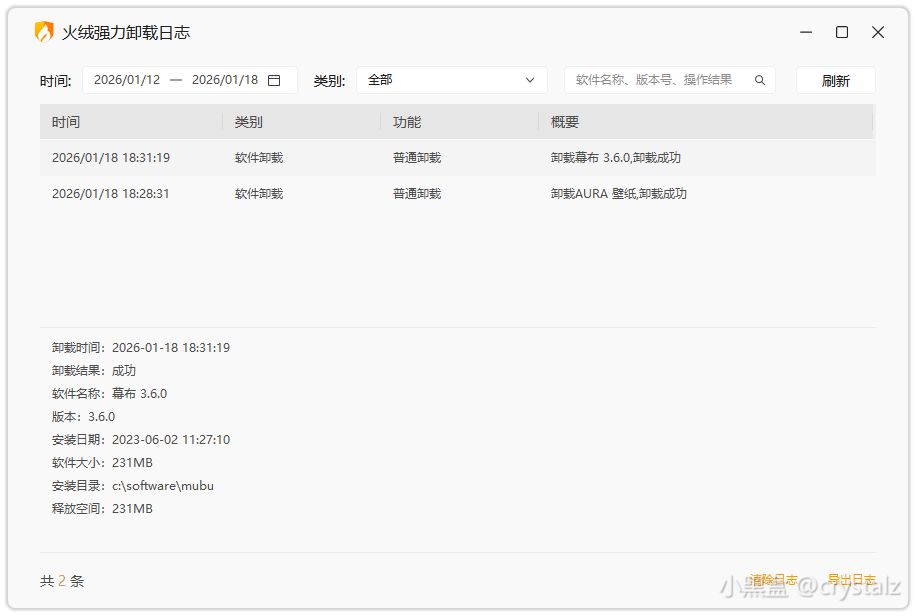This screenshot has height=616, width=916.
Task: Select start date 2026/01/12
Action: click(x=127, y=80)
